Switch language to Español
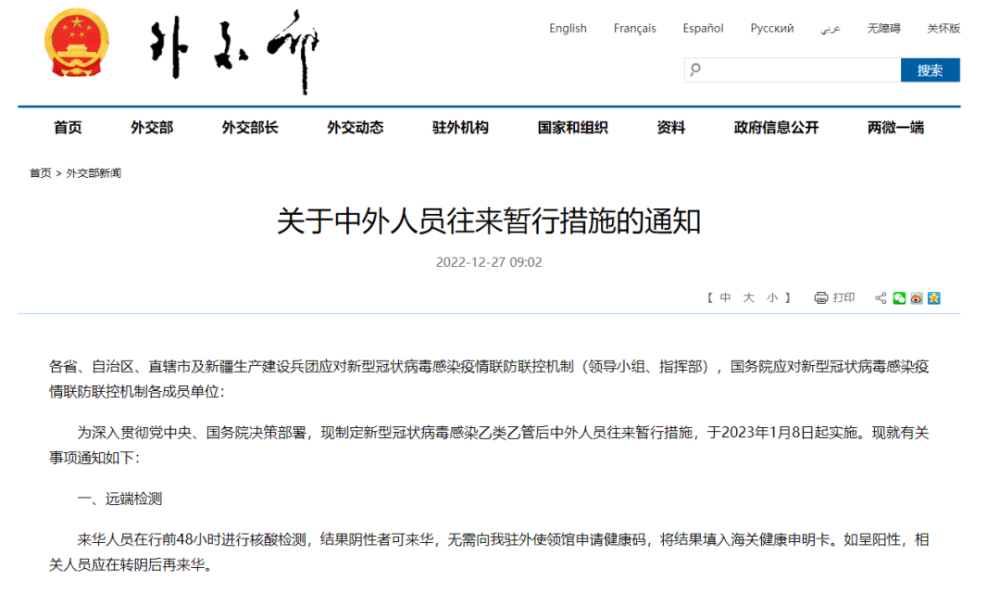This screenshot has width=1000, height=594. [x=703, y=28]
